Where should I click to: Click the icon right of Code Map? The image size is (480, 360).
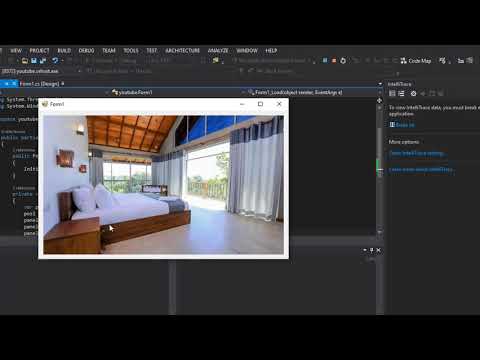(442, 61)
